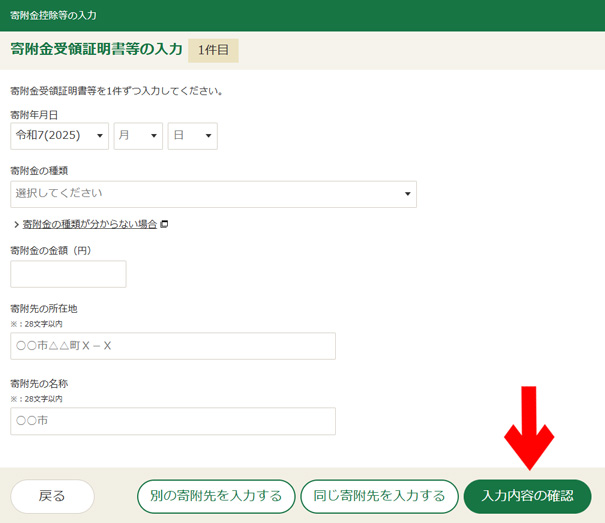Focus the 寄附金の金額（円） input field

[68, 274]
